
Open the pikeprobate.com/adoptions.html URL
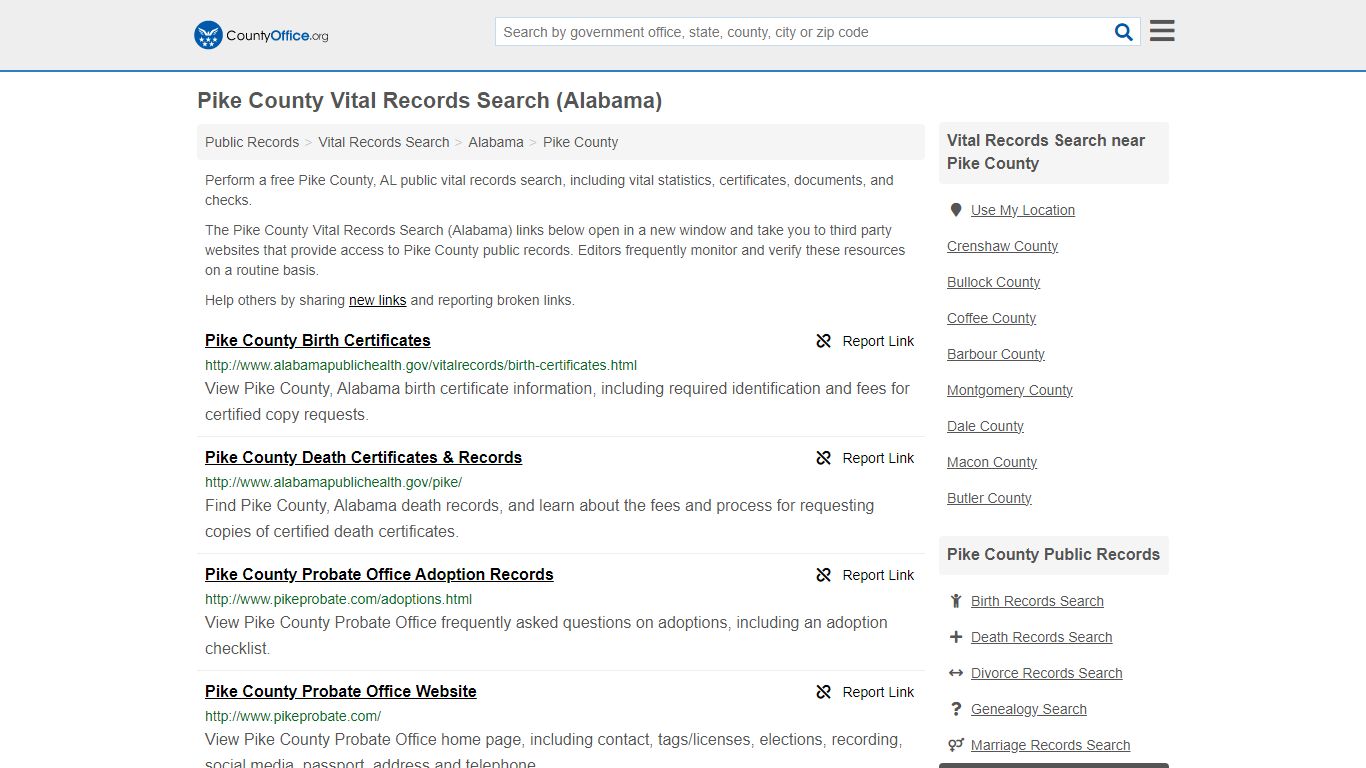tap(338, 599)
